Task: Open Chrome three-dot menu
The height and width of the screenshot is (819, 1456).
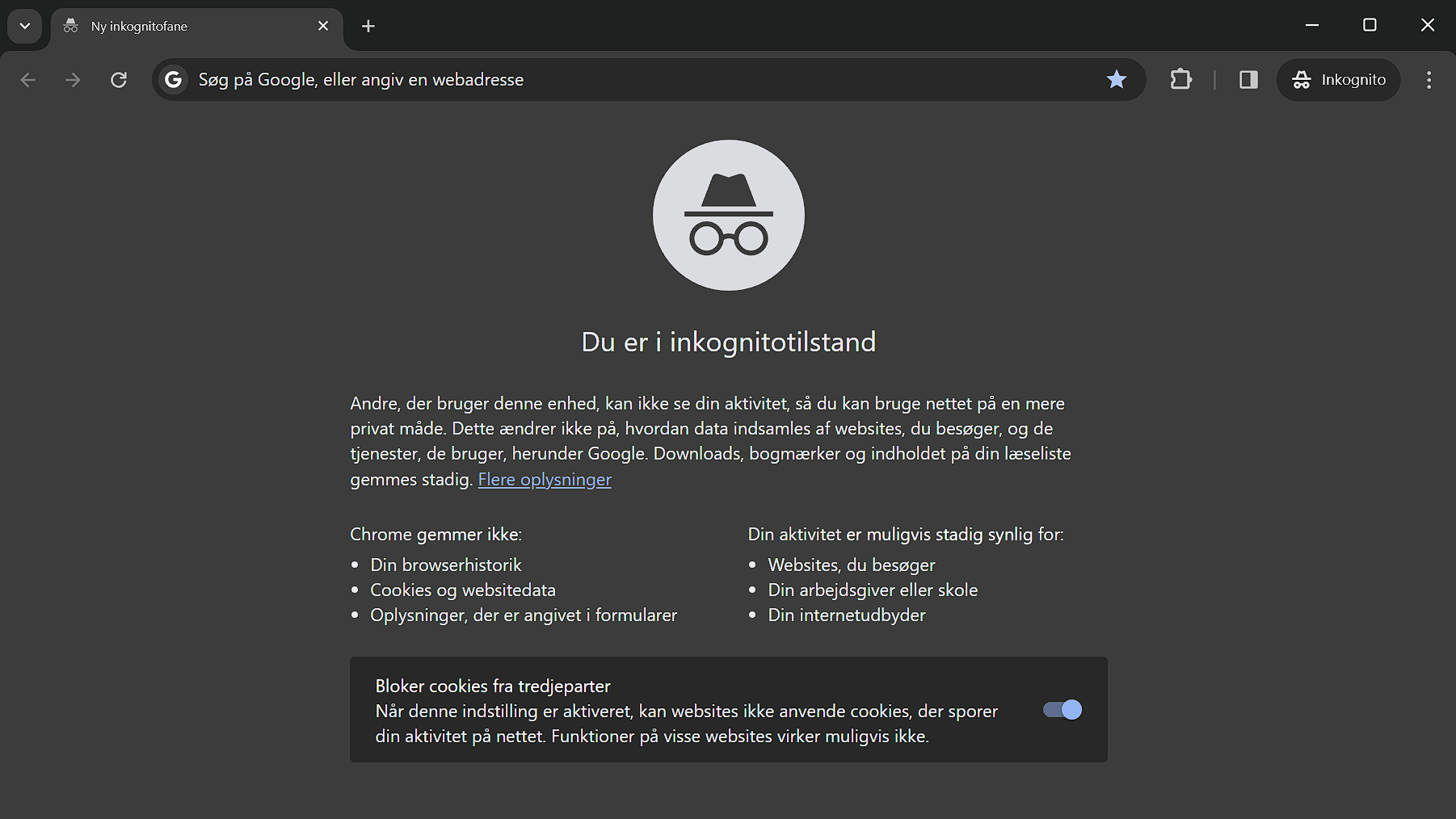Action: (x=1429, y=79)
